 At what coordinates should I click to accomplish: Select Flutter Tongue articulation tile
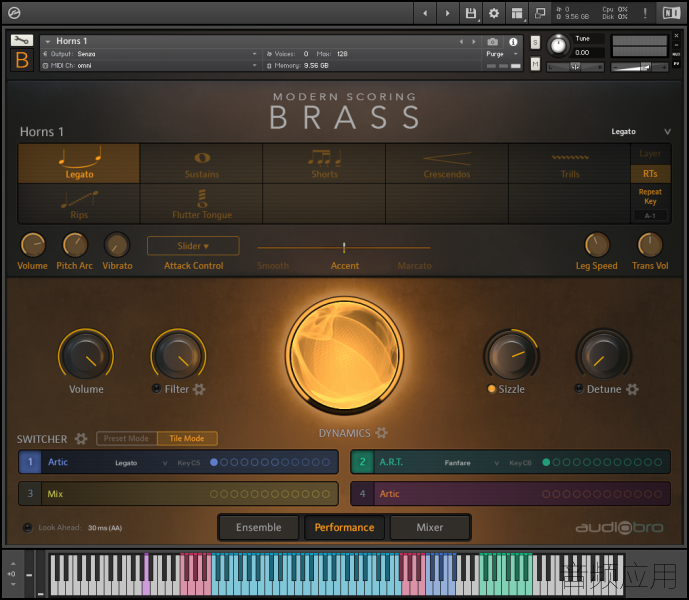tap(202, 204)
